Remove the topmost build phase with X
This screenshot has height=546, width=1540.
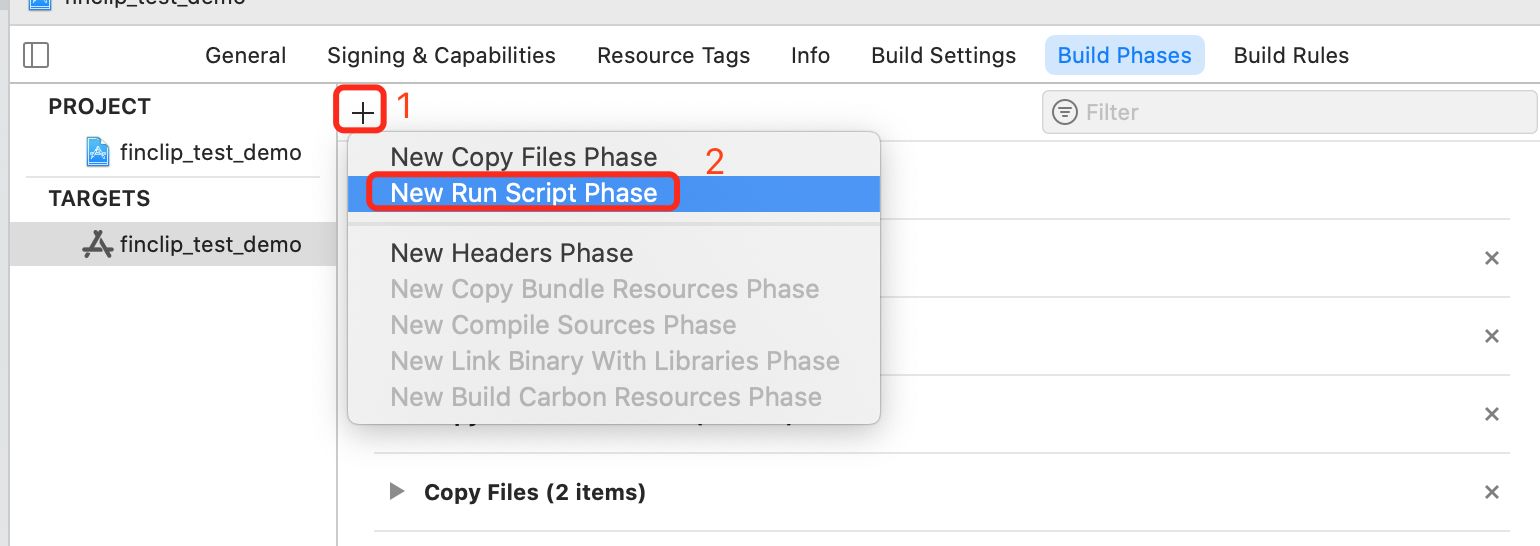pyautogui.click(x=1491, y=258)
